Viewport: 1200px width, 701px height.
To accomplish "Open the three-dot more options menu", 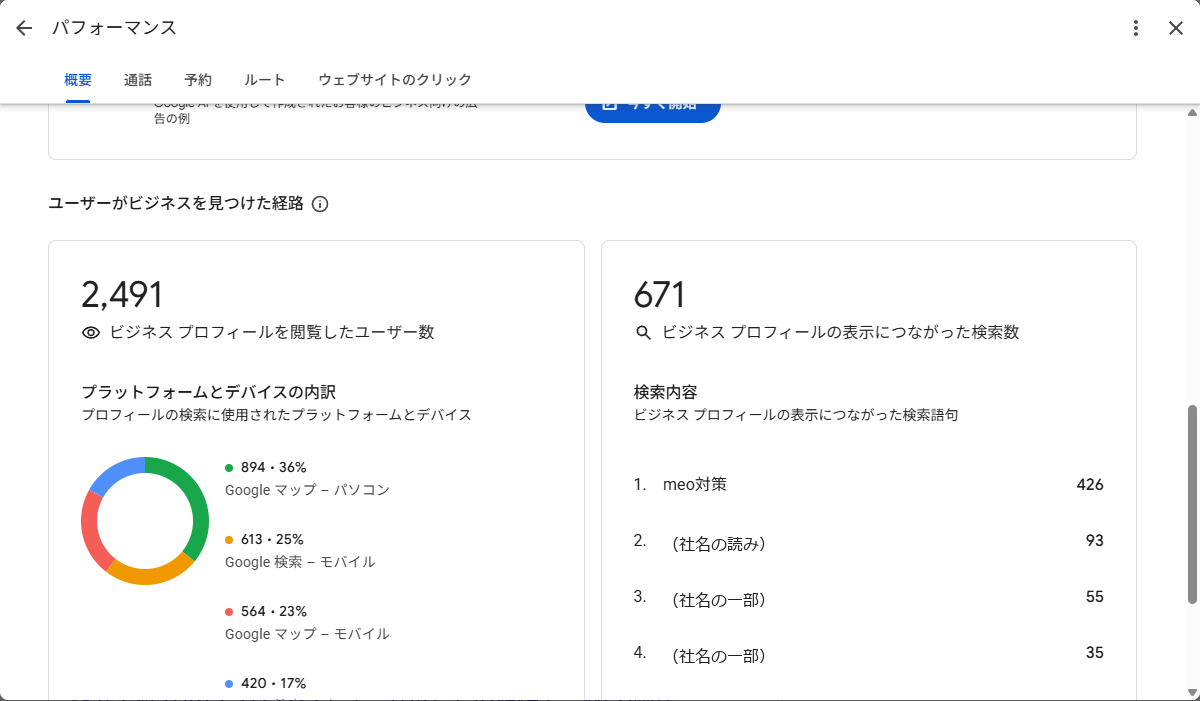I will tap(1135, 28).
